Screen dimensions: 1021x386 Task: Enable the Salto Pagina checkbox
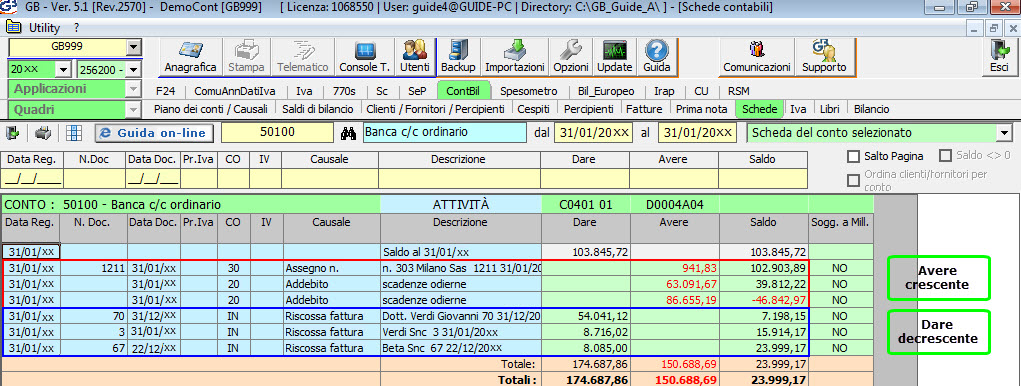coord(853,156)
